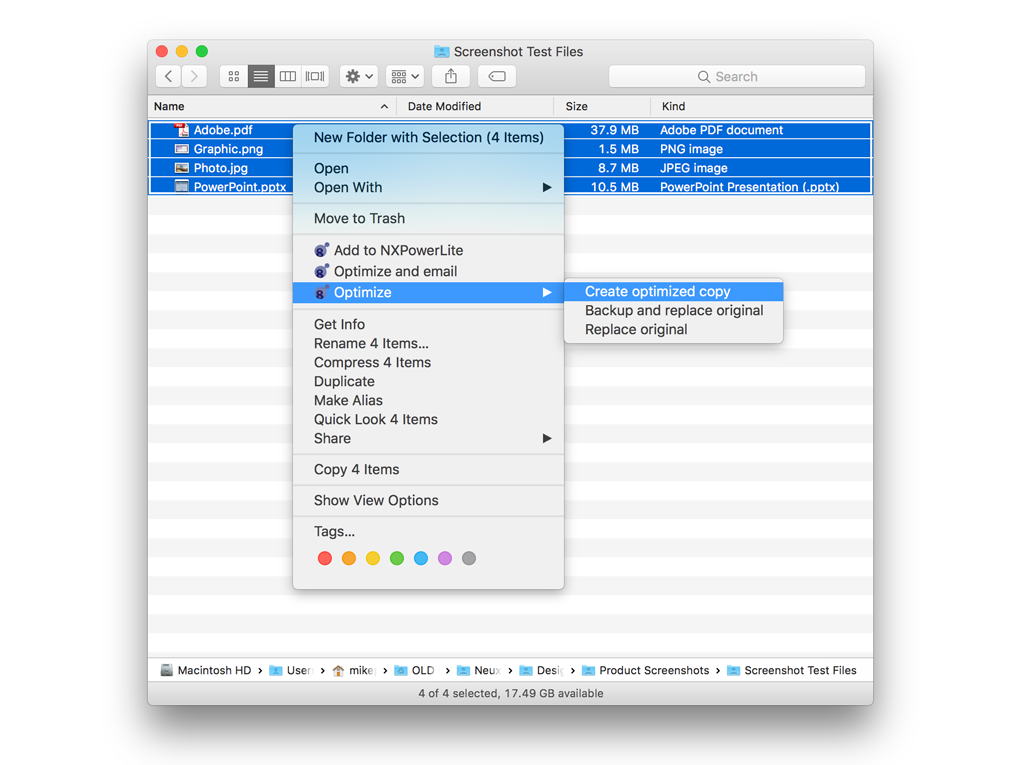Click the Edit Tags toolbar button
The image size is (1024, 765).
click(x=497, y=76)
